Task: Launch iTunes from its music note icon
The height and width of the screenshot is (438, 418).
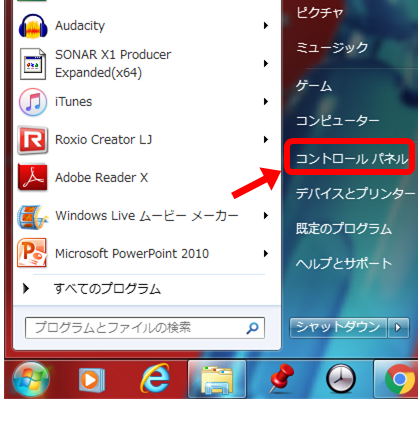Action: click(x=33, y=102)
